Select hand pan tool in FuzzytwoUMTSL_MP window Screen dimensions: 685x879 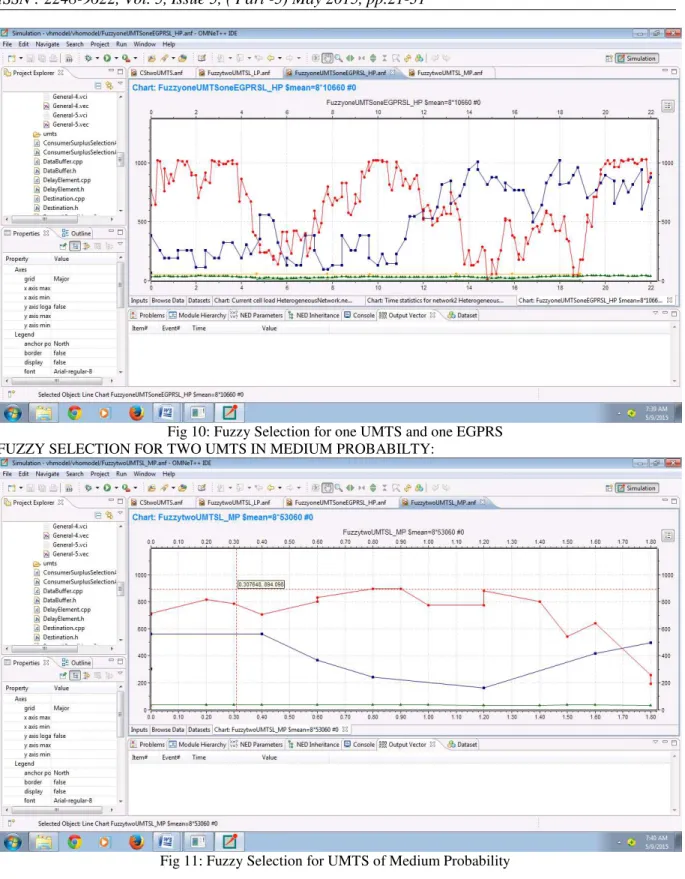327,488
